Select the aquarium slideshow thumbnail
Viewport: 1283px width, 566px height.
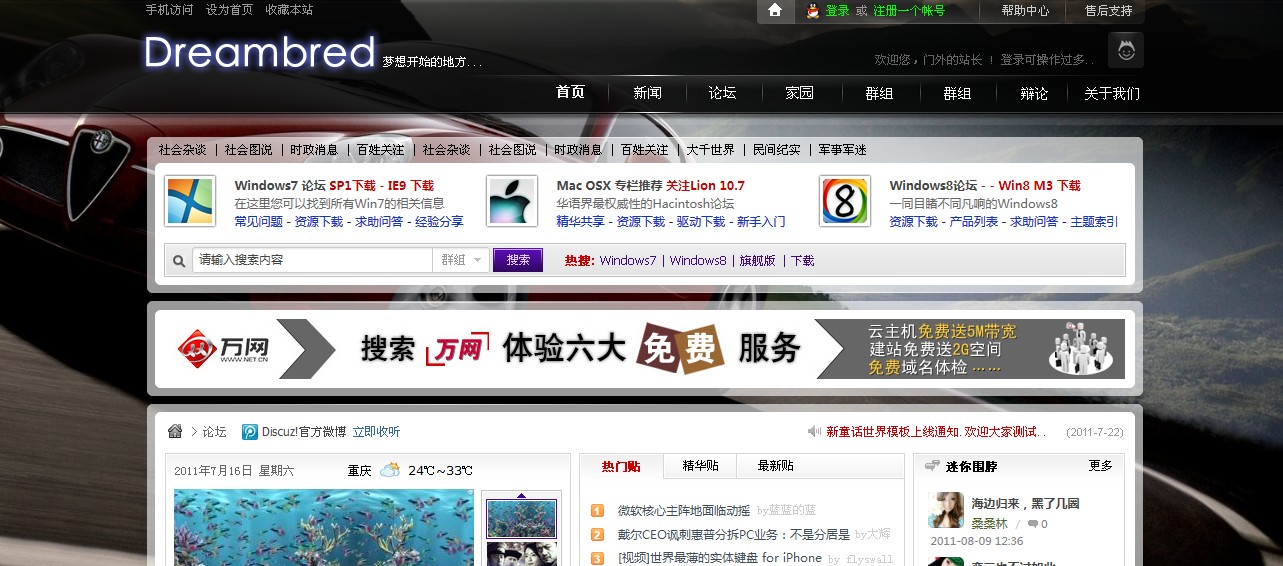(x=521, y=519)
